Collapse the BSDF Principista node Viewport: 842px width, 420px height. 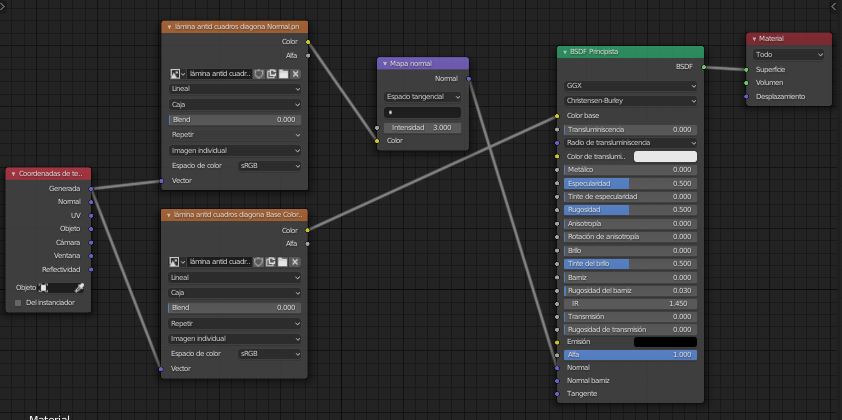(565, 52)
